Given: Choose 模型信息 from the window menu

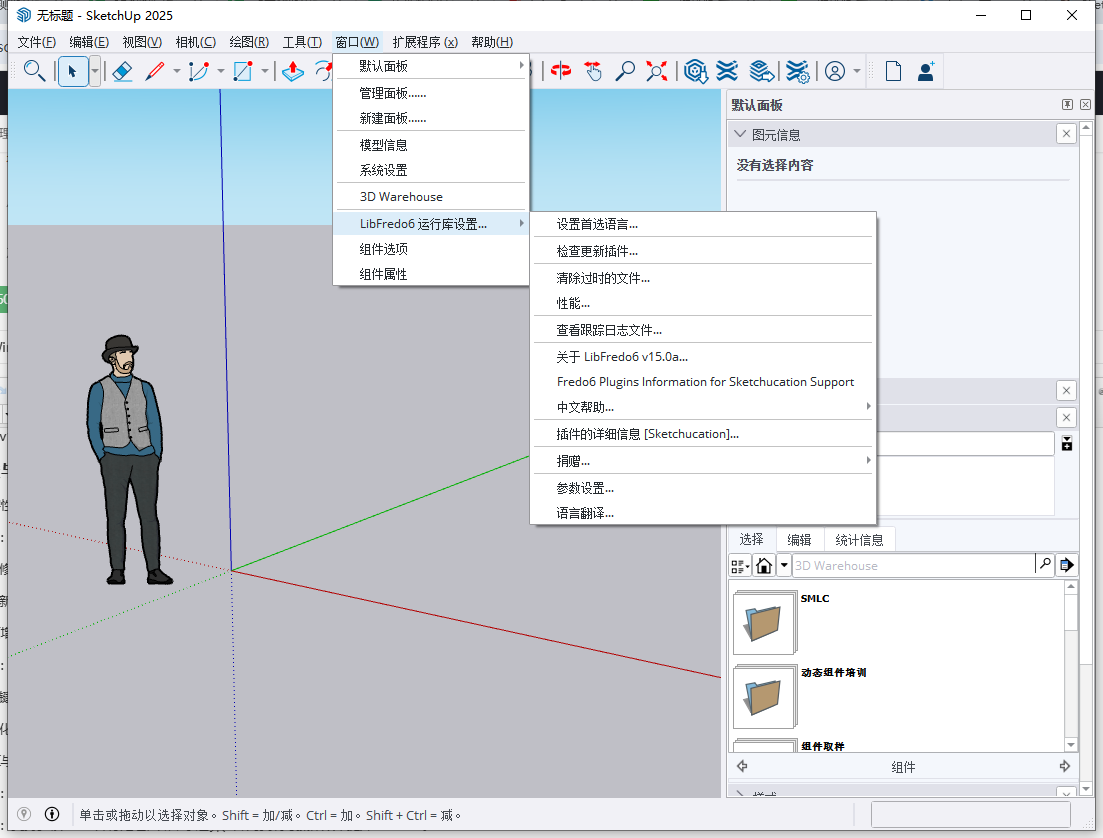Looking at the screenshot, I should tap(432, 145).
